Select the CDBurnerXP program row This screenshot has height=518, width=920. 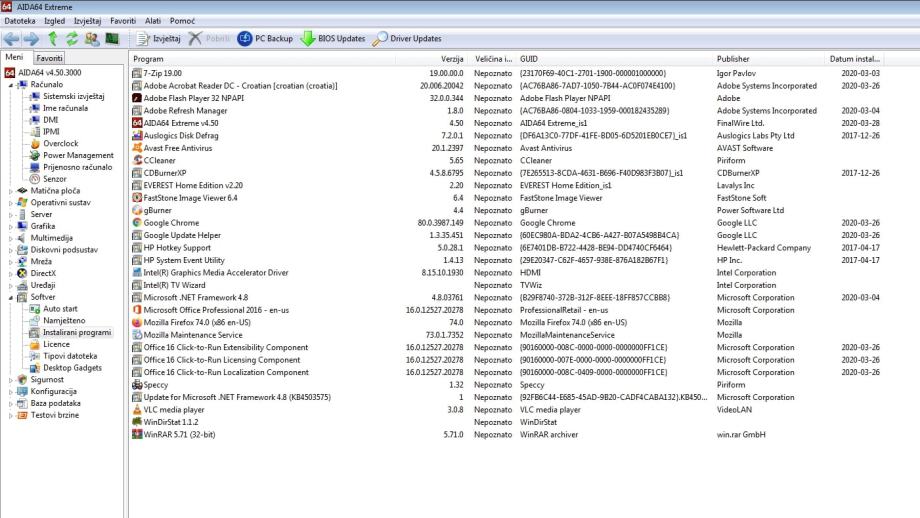point(506,173)
